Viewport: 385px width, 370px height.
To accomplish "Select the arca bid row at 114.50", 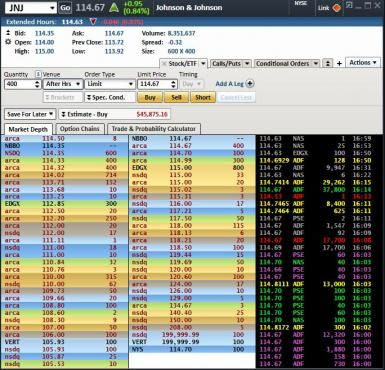I will [x=65, y=138].
